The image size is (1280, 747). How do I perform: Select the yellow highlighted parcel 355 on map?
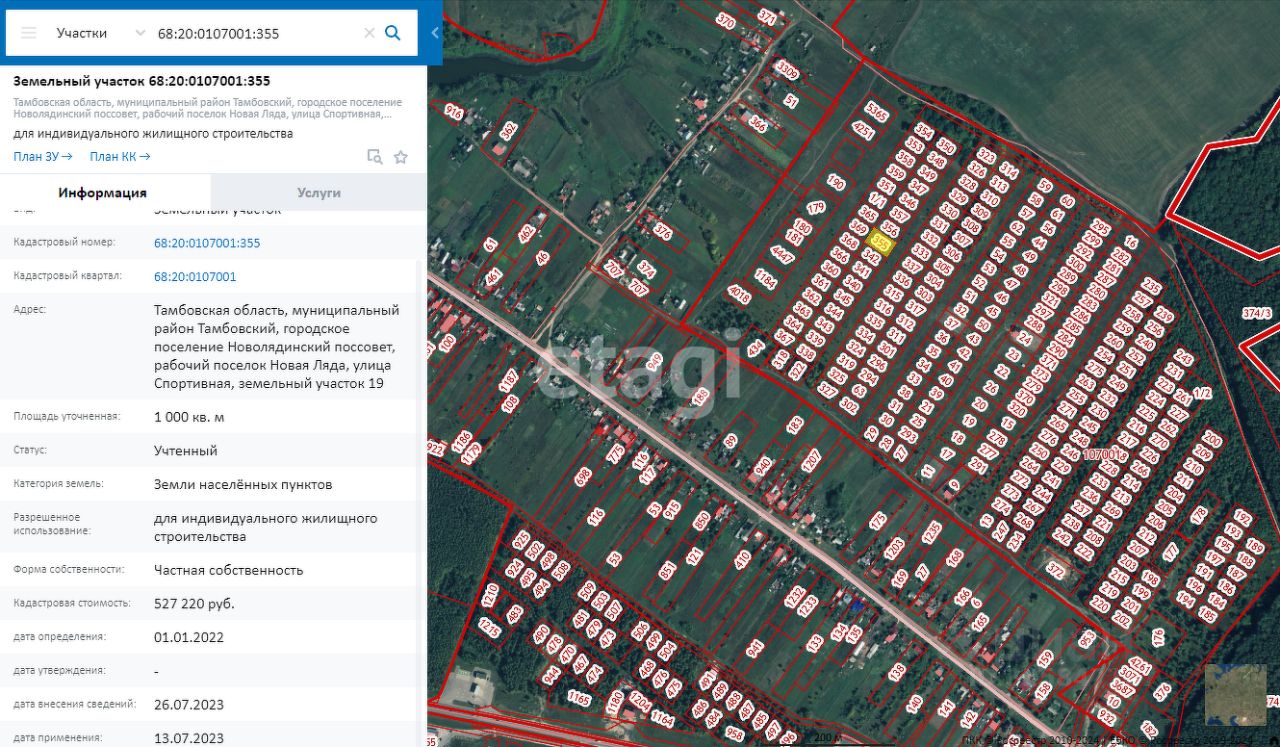click(x=881, y=241)
